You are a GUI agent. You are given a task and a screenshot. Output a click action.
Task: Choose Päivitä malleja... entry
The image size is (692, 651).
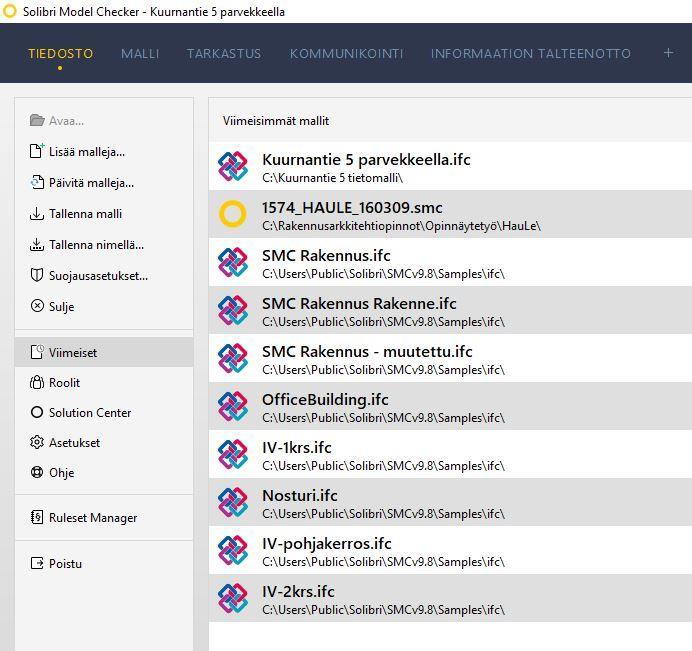(104, 183)
